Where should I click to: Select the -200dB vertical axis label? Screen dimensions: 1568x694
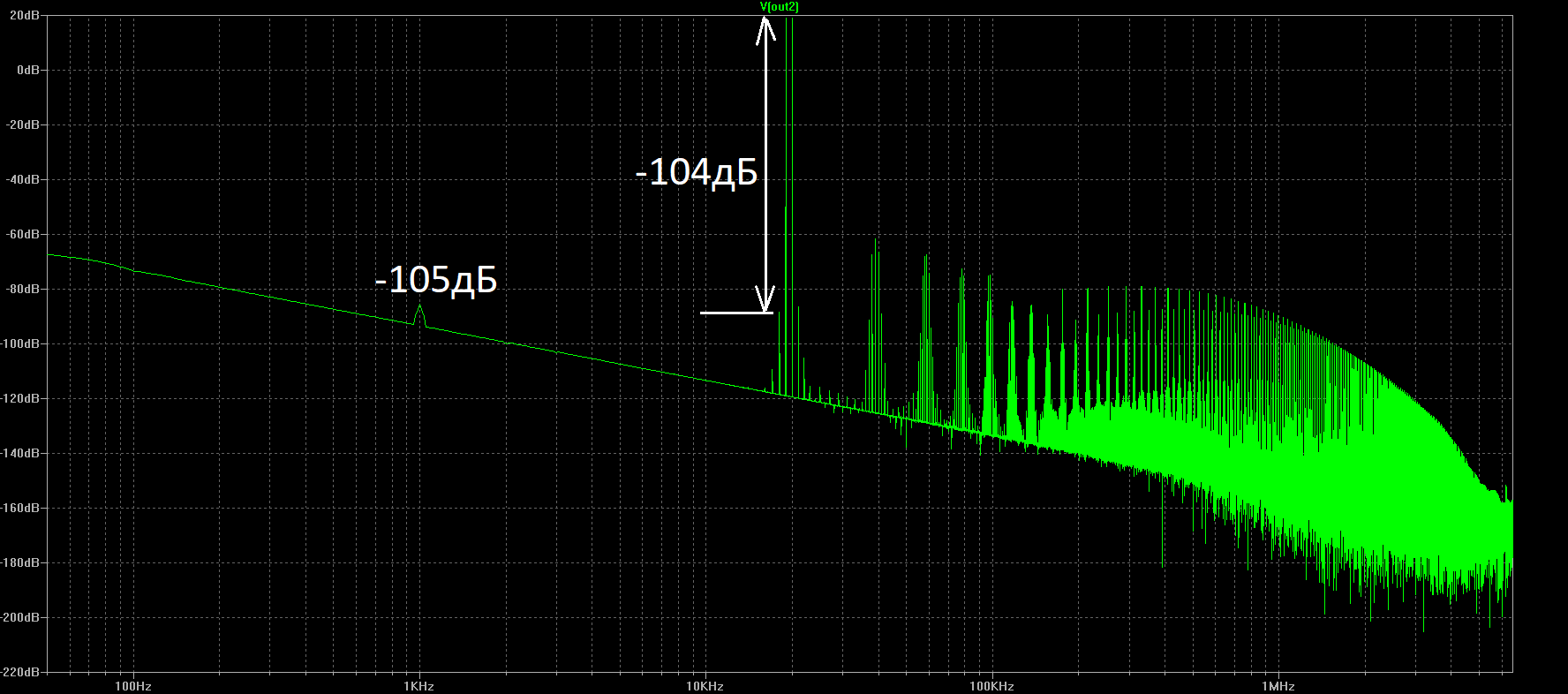(20, 617)
